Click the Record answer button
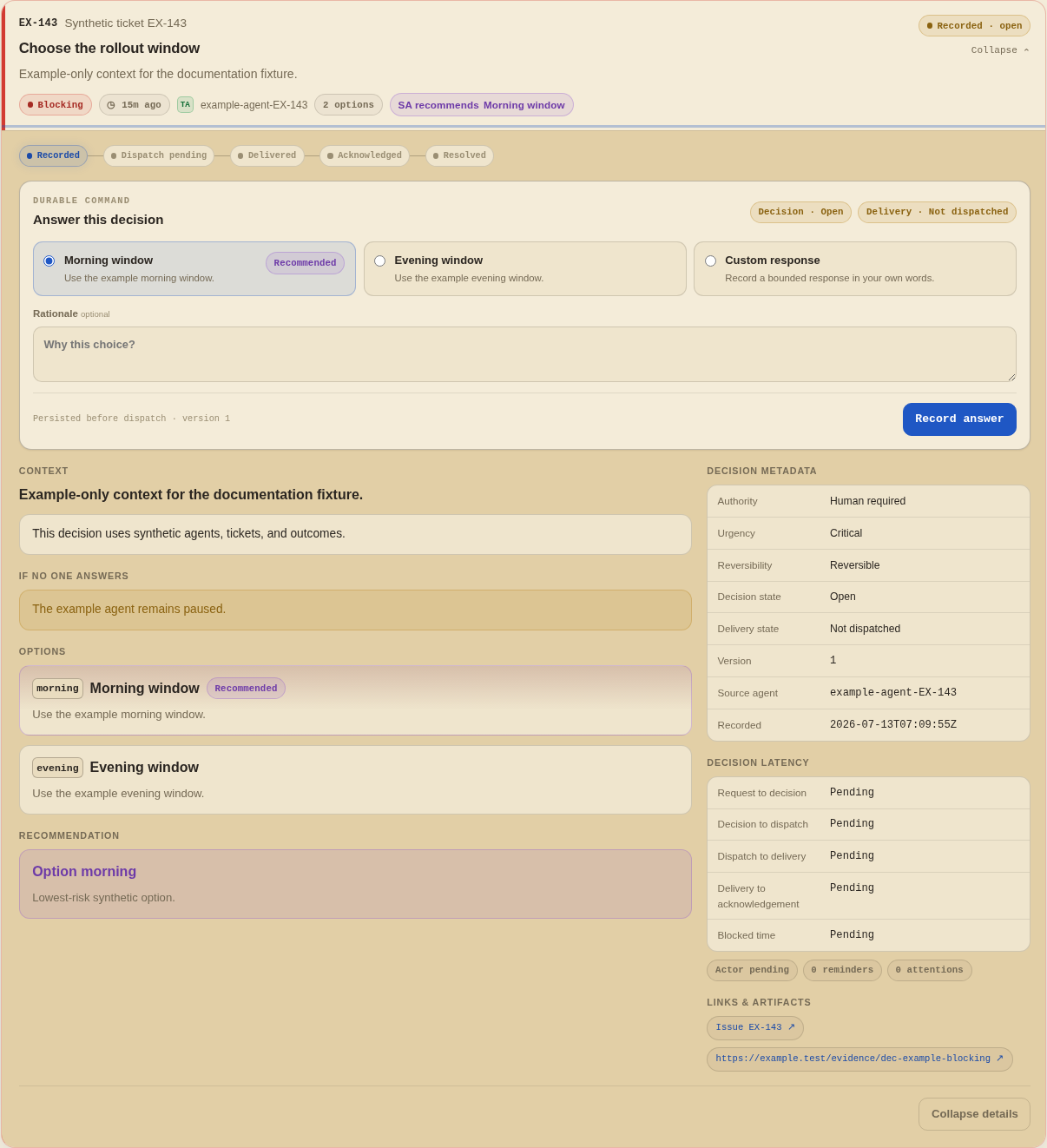 click(959, 419)
